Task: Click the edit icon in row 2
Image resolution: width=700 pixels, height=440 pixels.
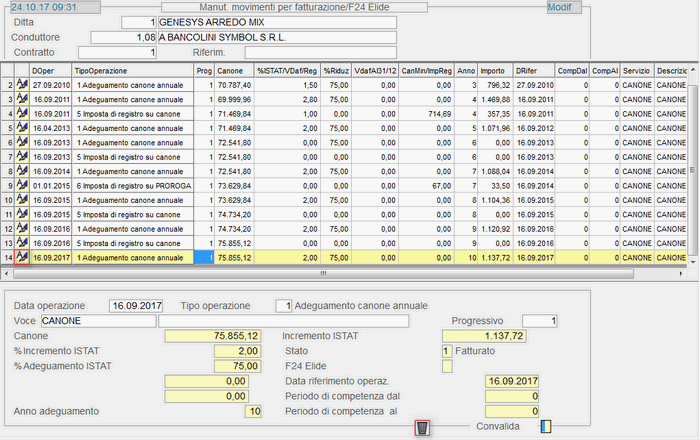Action: [22, 84]
